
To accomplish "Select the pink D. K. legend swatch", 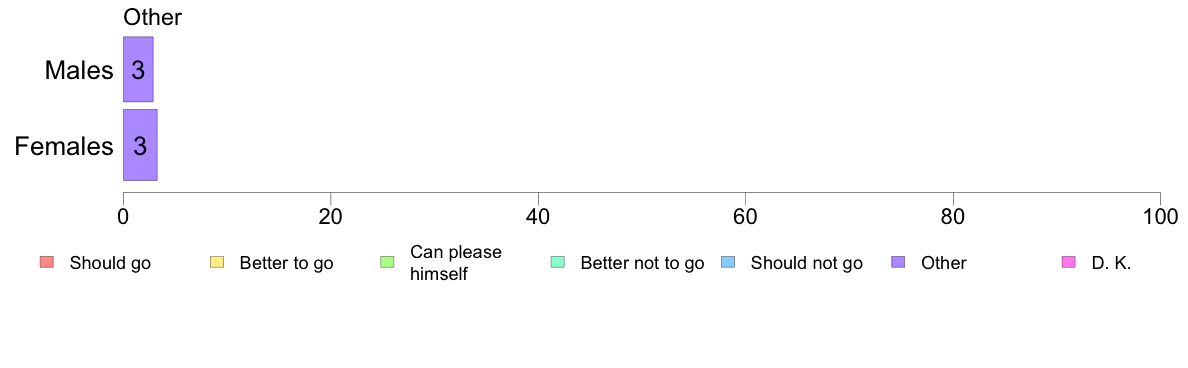I will tap(1068, 263).
